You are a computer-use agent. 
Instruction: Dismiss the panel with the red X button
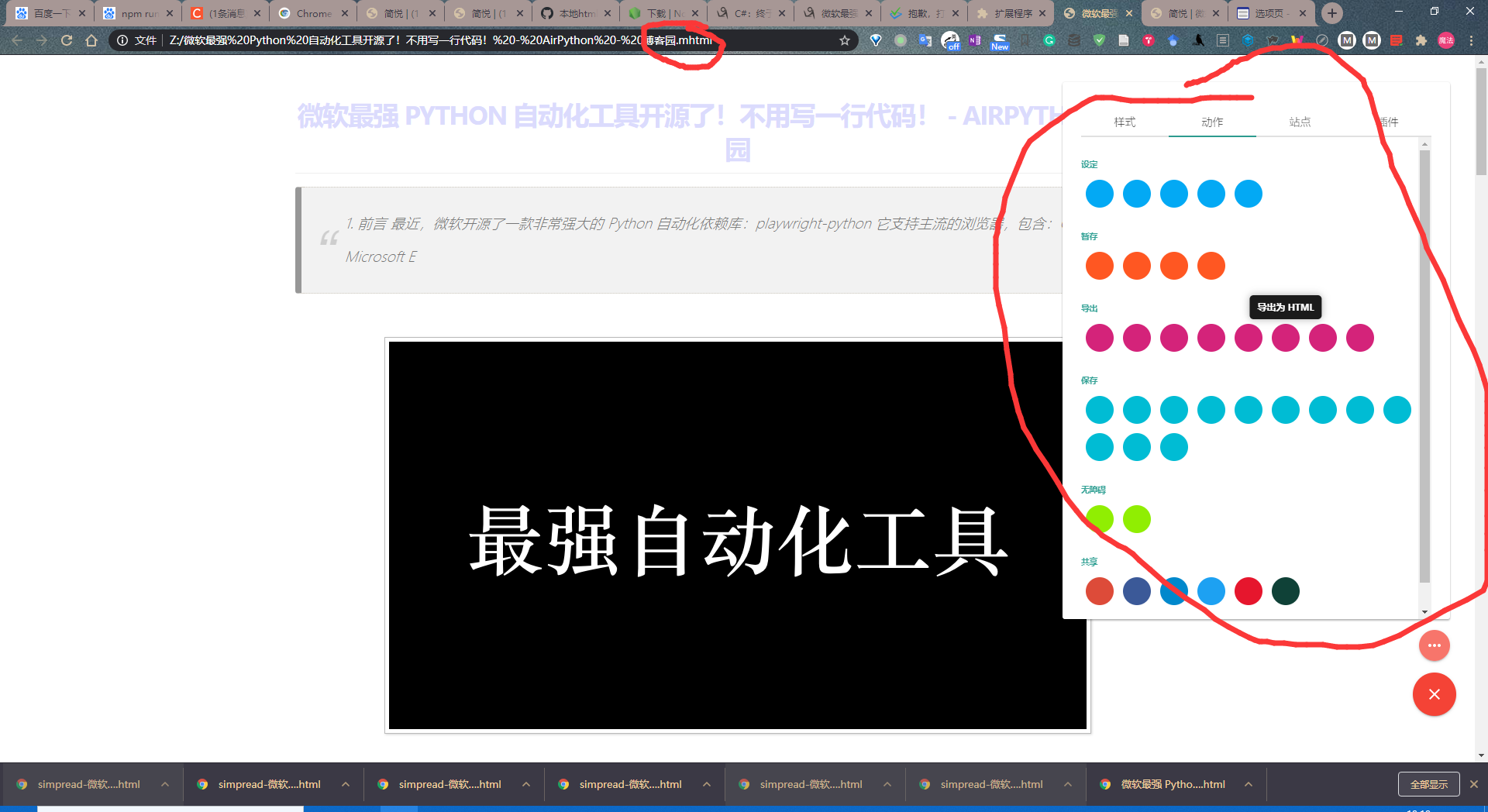click(1435, 694)
